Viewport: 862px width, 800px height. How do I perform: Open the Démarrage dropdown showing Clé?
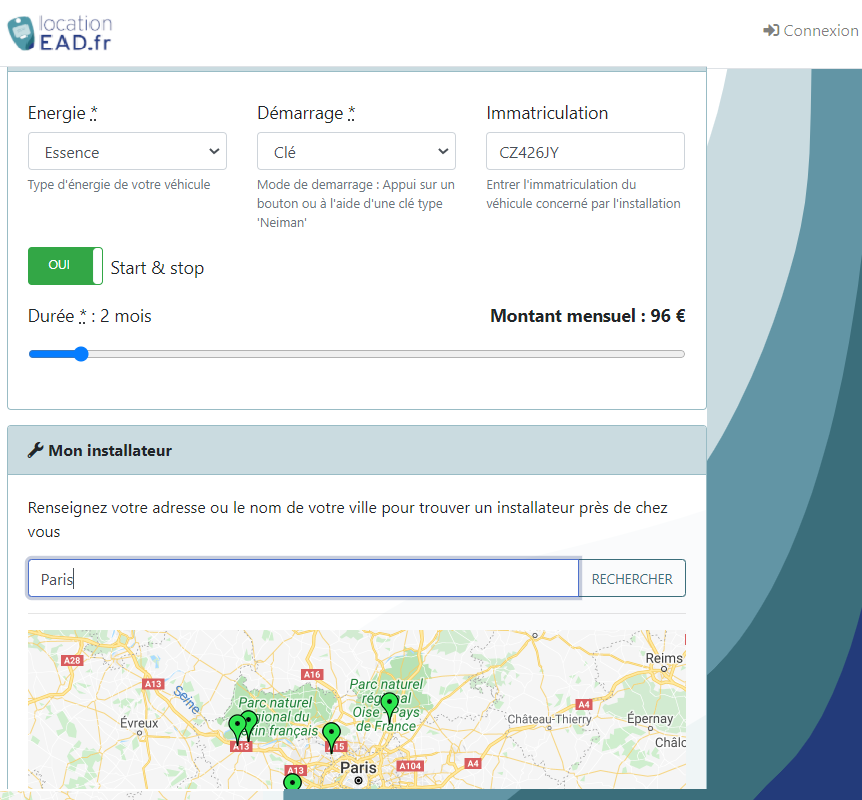click(x=356, y=151)
